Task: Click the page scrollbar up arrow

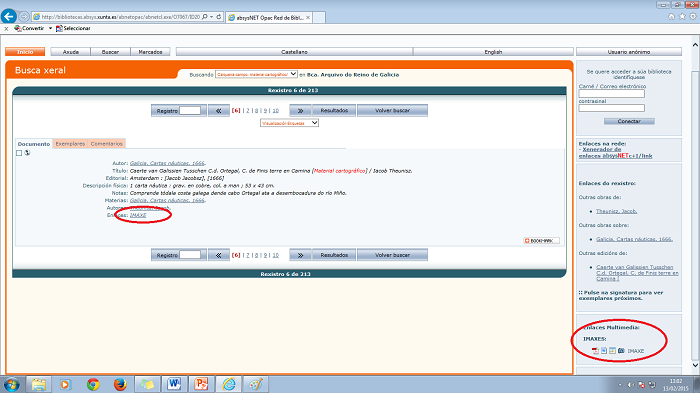Action: click(695, 45)
